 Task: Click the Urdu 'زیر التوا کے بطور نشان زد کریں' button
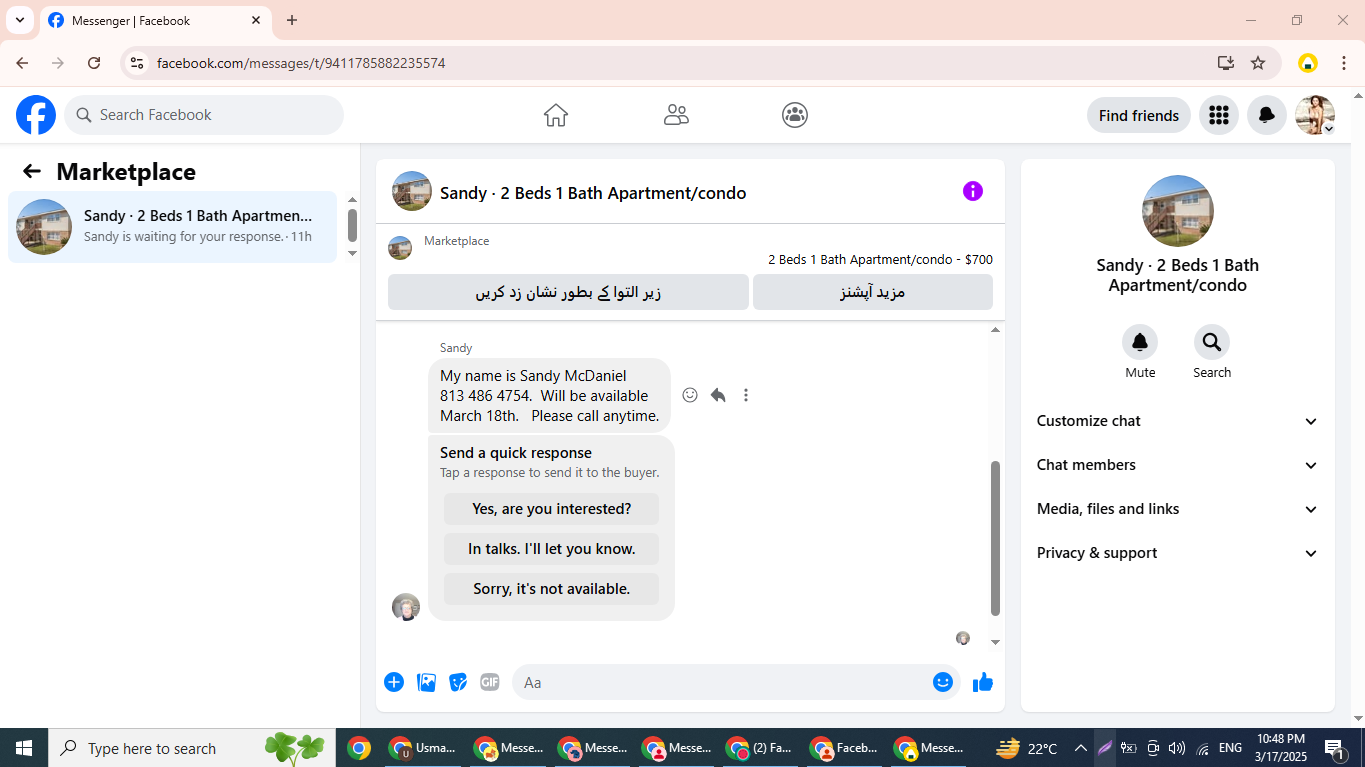pos(568,292)
